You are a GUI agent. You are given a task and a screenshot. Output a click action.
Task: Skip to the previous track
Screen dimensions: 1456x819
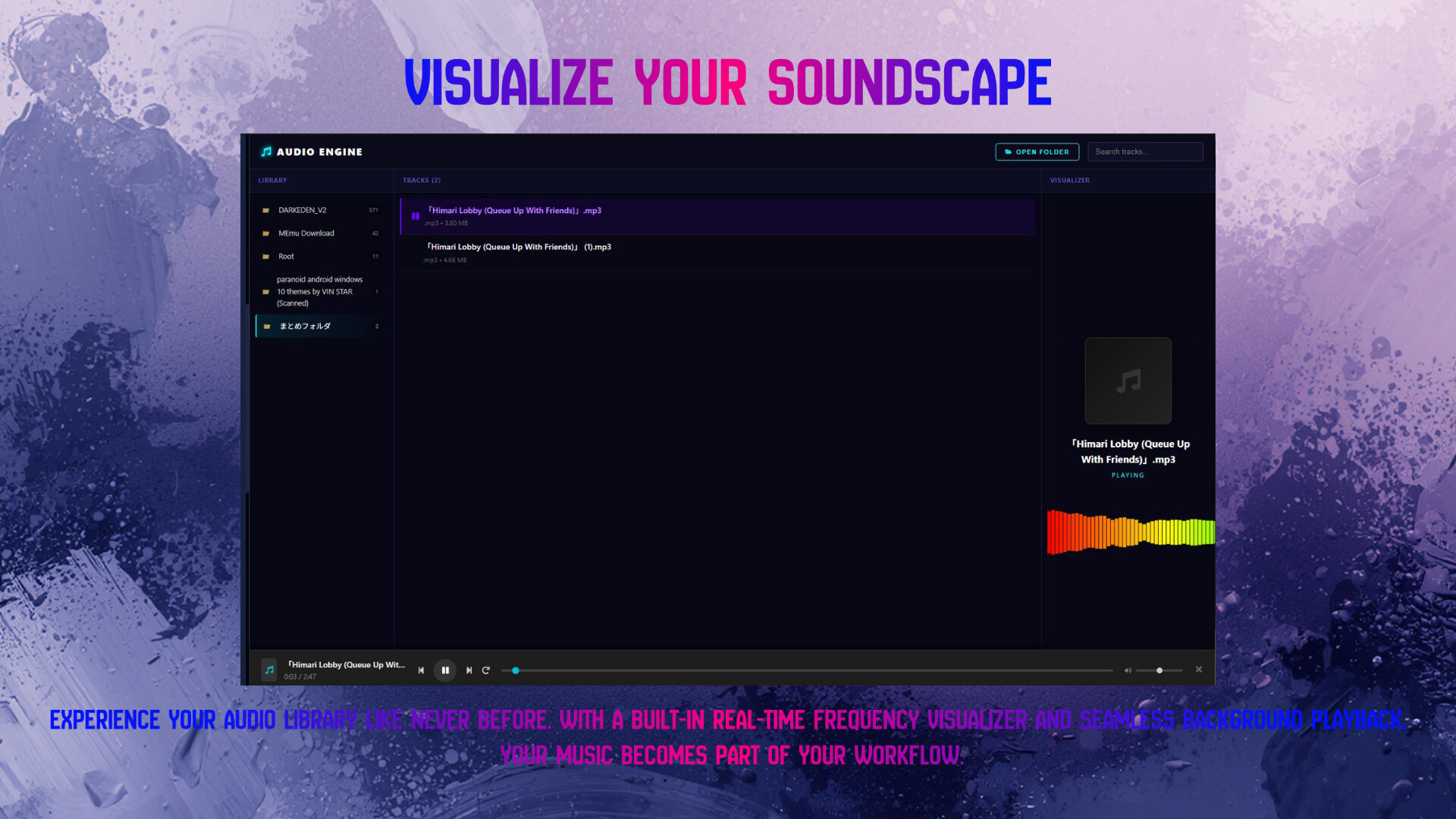click(421, 670)
